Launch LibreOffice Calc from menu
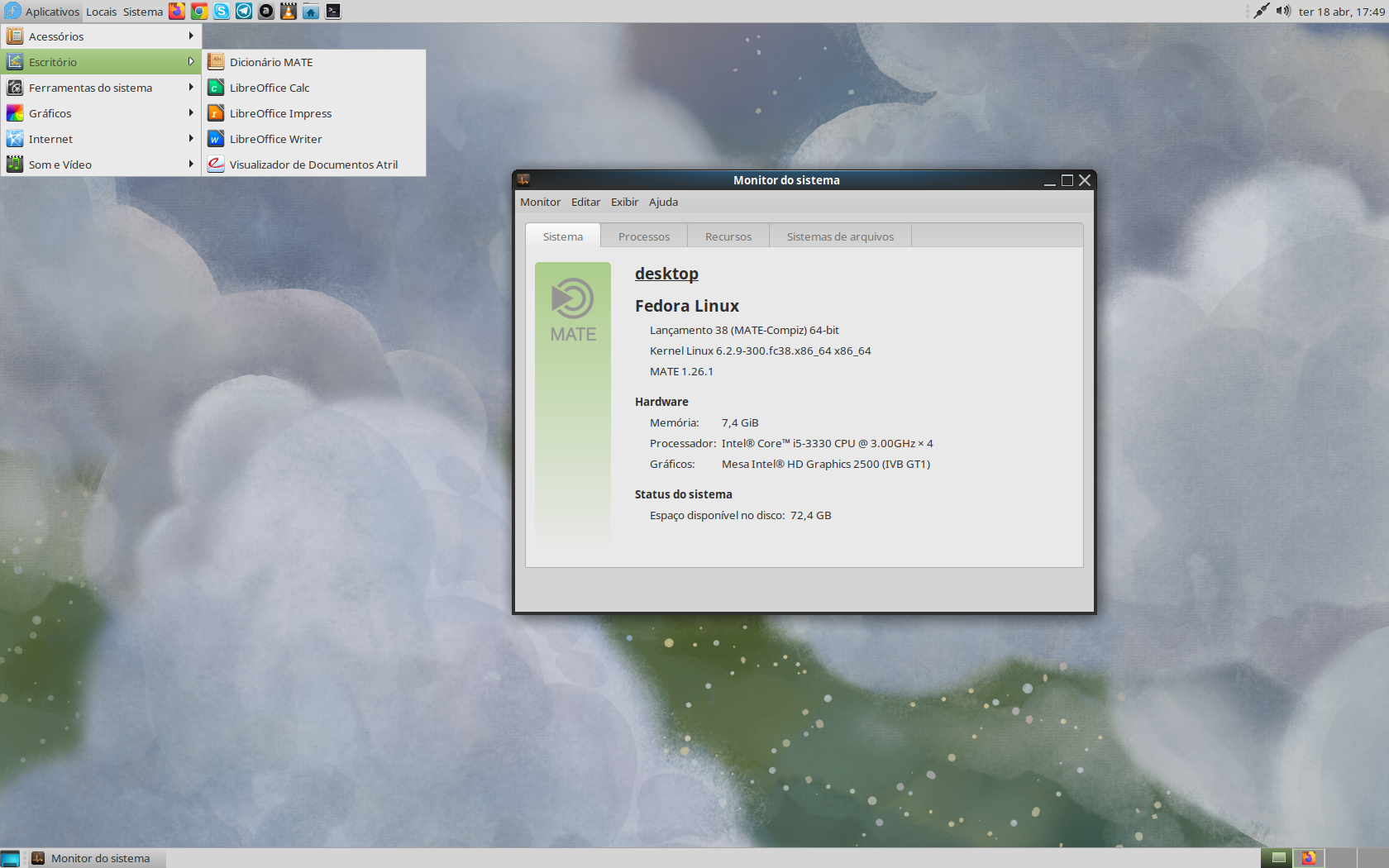The height and width of the screenshot is (868, 1389). 314,88
